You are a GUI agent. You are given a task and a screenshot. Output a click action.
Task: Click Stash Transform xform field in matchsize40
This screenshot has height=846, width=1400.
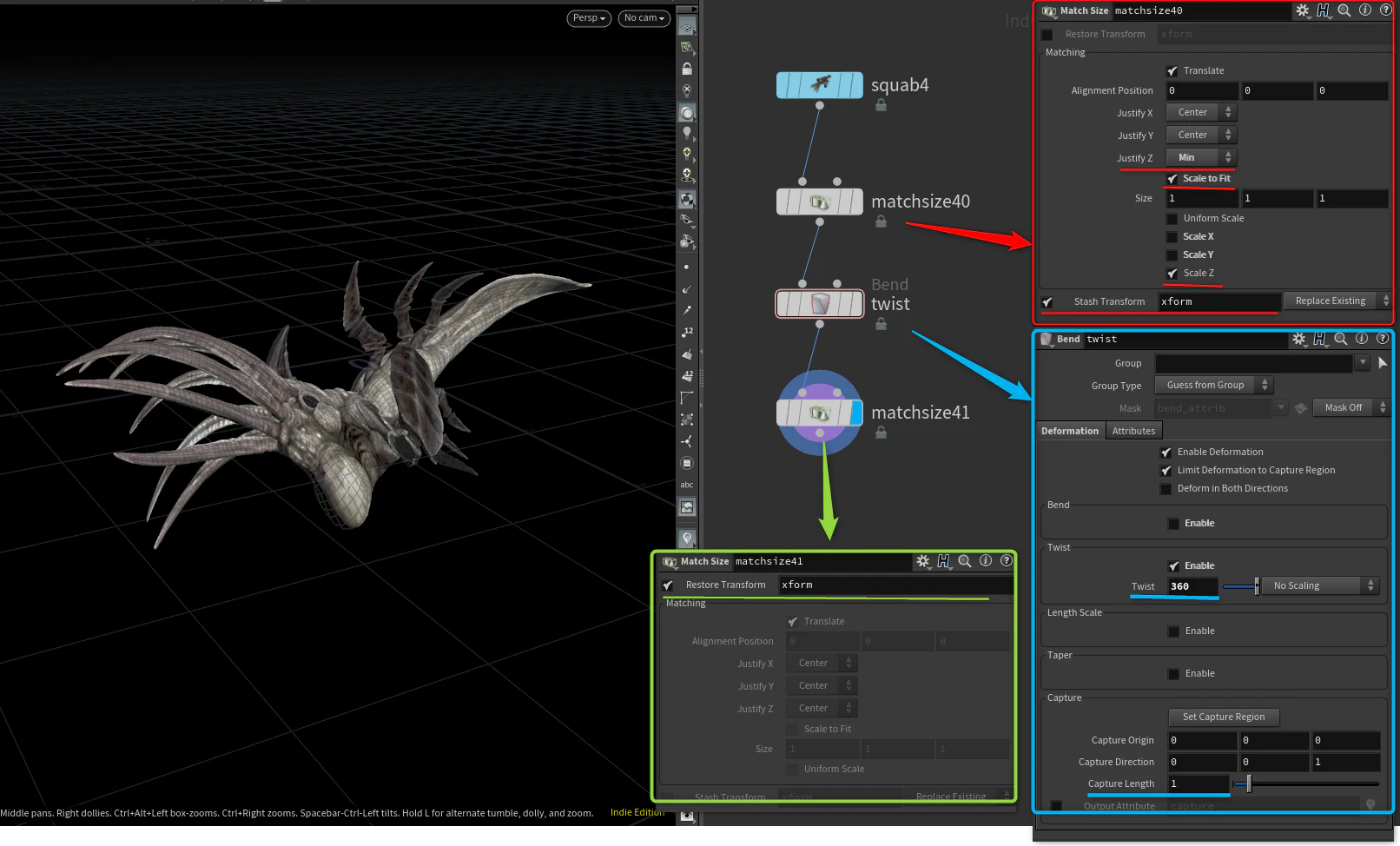(x=1219, y=301)
